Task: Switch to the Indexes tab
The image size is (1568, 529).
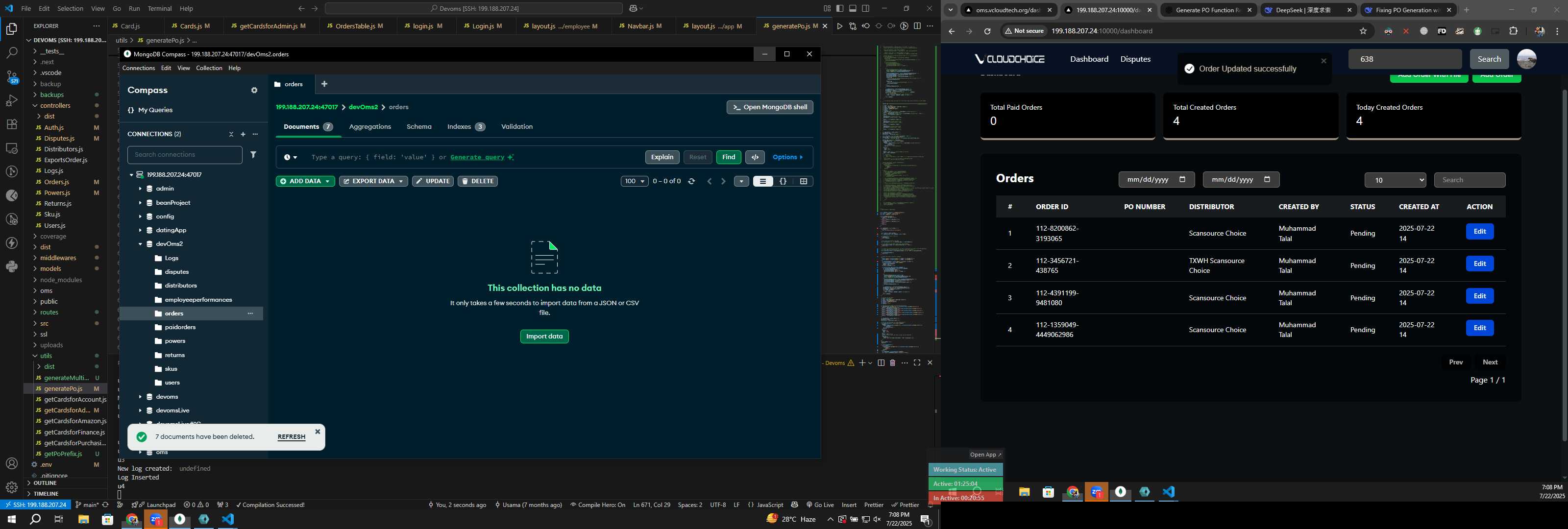Action: pos(465,127)
